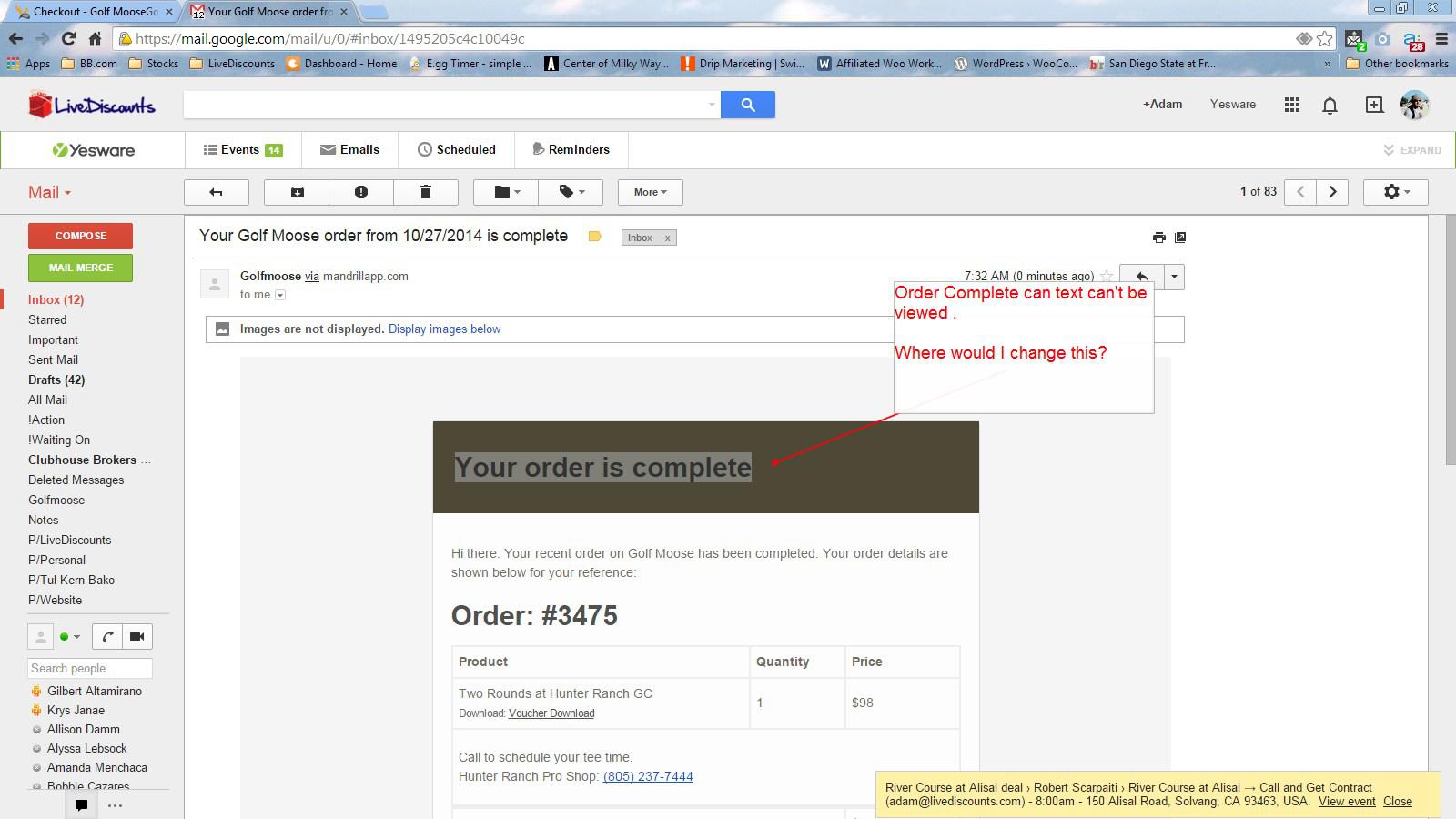Viewport: 1456px width, 819px height.
Task: Click Yesware header link
Action: (1232, 105)
